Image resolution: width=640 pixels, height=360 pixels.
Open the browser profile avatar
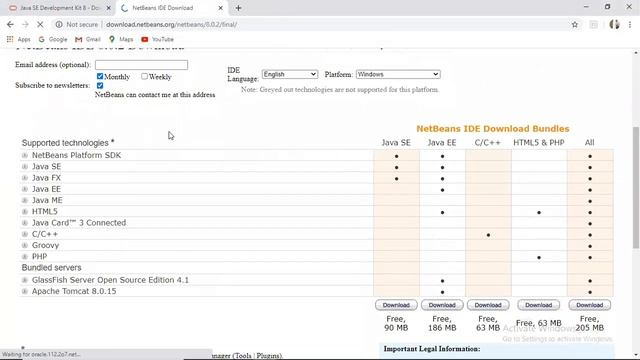(614, 24)
